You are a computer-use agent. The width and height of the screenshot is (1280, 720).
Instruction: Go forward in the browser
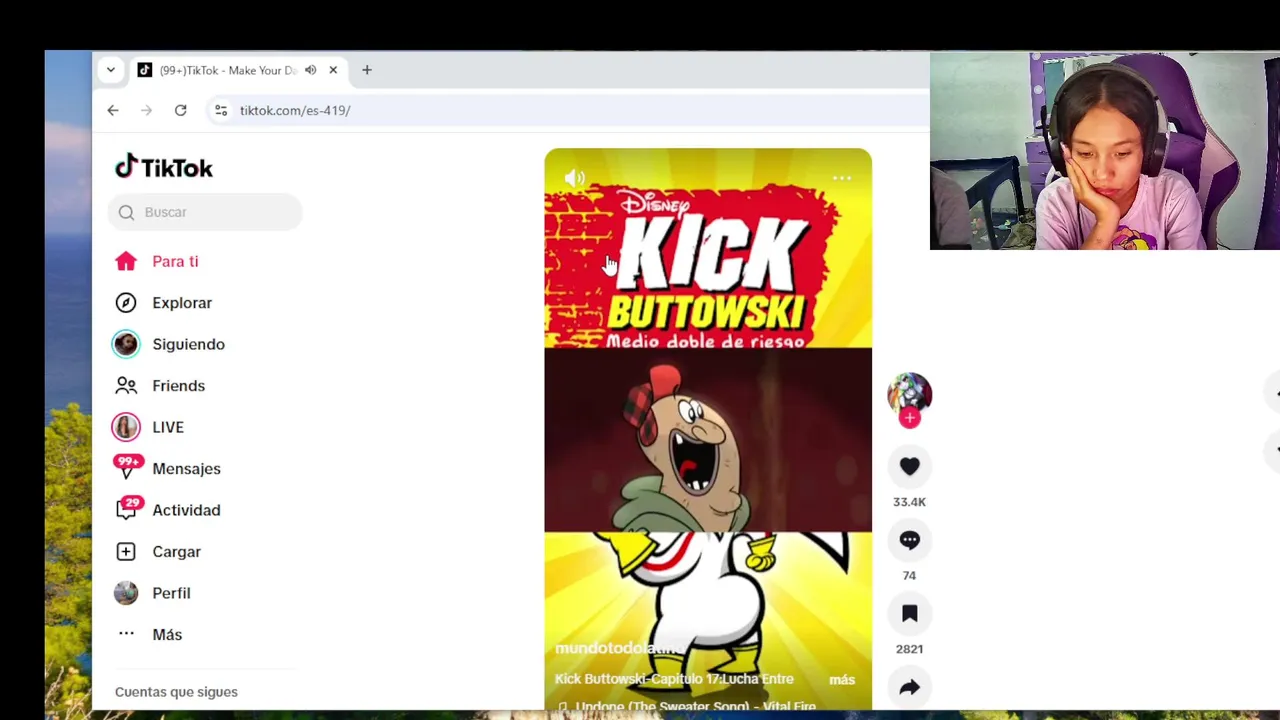[147, 110]
